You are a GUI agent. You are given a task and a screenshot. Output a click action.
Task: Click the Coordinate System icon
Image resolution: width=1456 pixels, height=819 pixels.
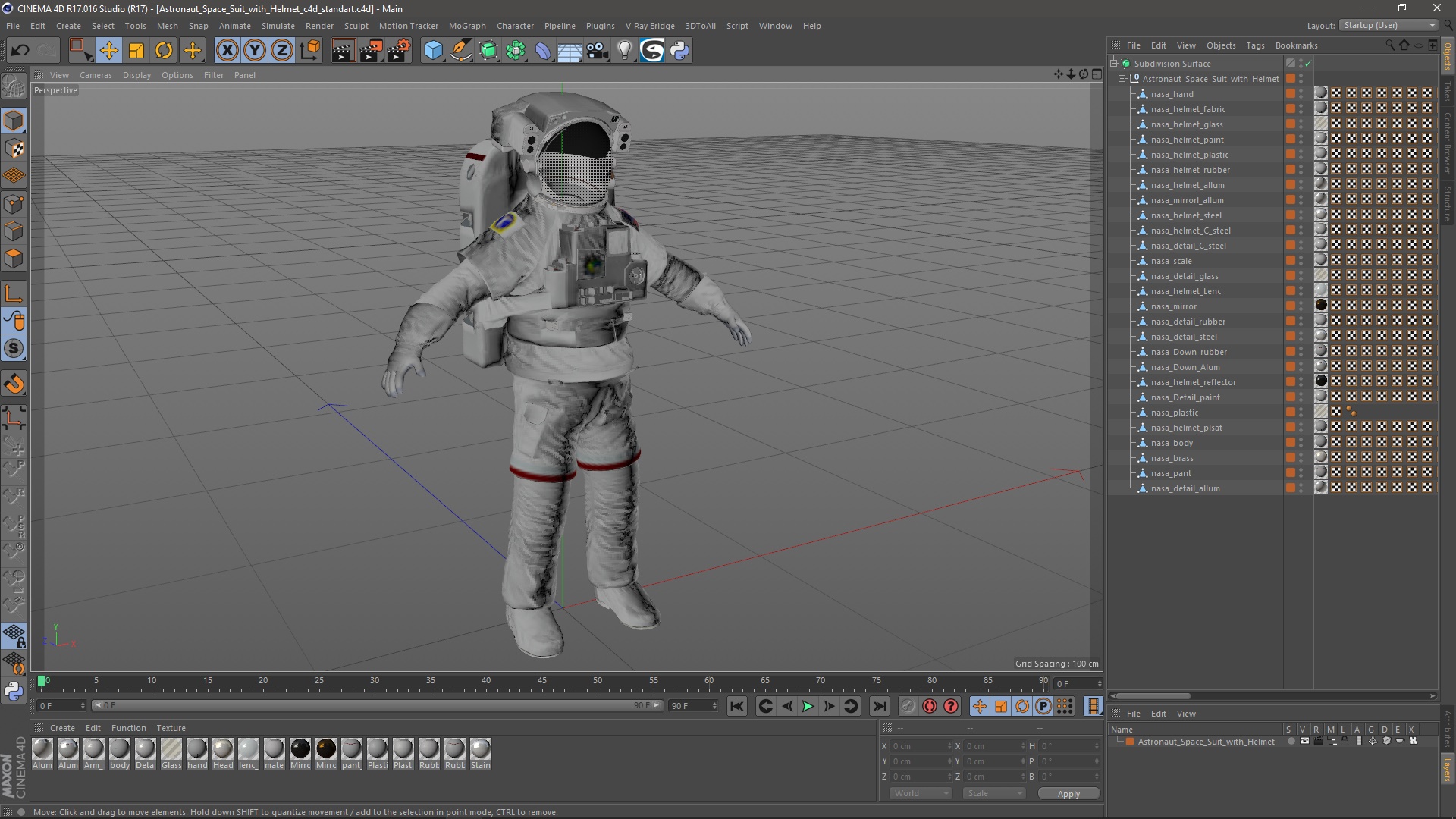pyautogui.click(x=310, y=51)
